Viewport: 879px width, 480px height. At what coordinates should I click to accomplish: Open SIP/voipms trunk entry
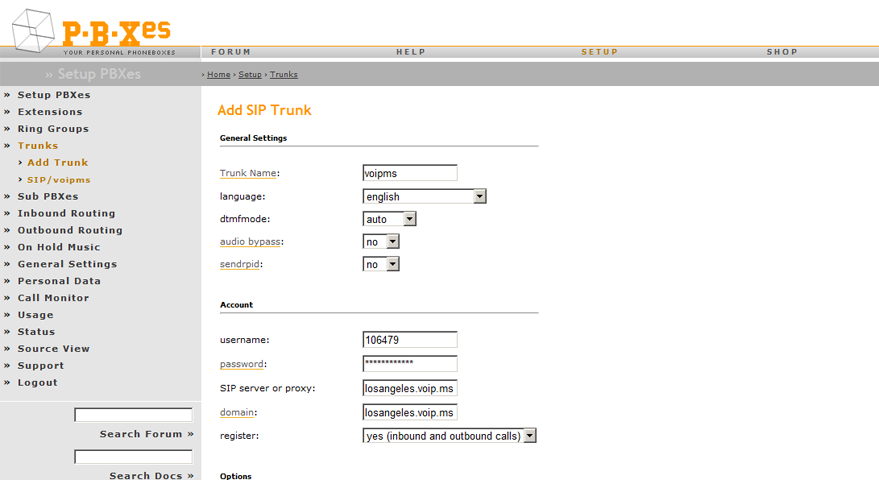(59, 179)
